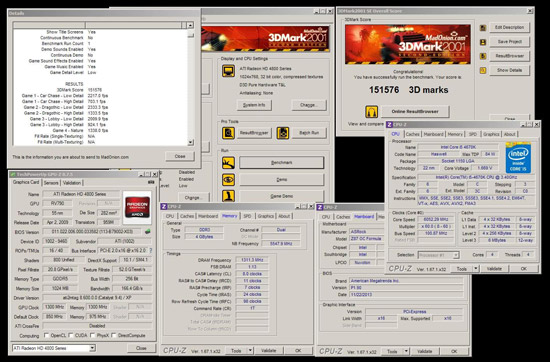The image size is (550, 362).
Task: Click the Change button under display settings
Action: [309, 105]
